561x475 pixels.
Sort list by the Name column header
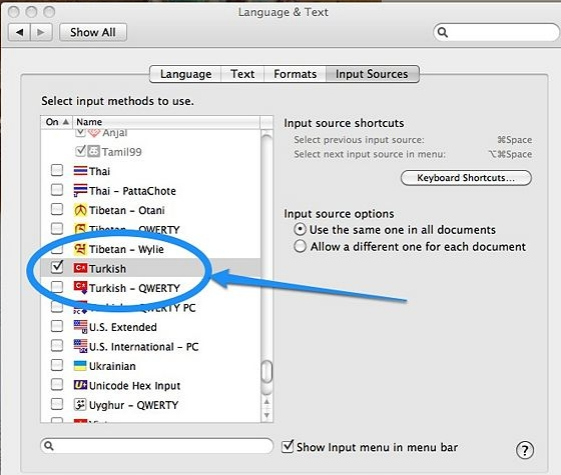(166, 122)
